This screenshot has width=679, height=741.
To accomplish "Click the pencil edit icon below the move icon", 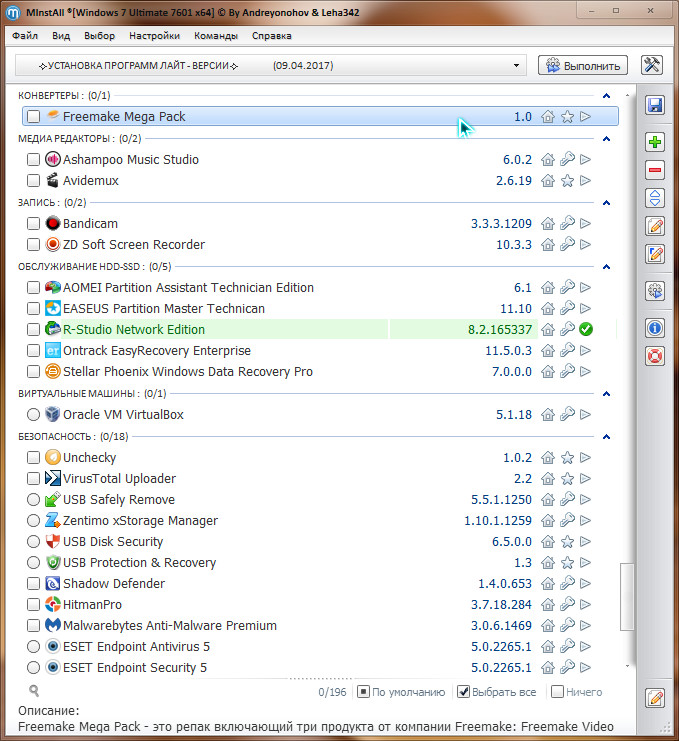I will tap(655, 226).
